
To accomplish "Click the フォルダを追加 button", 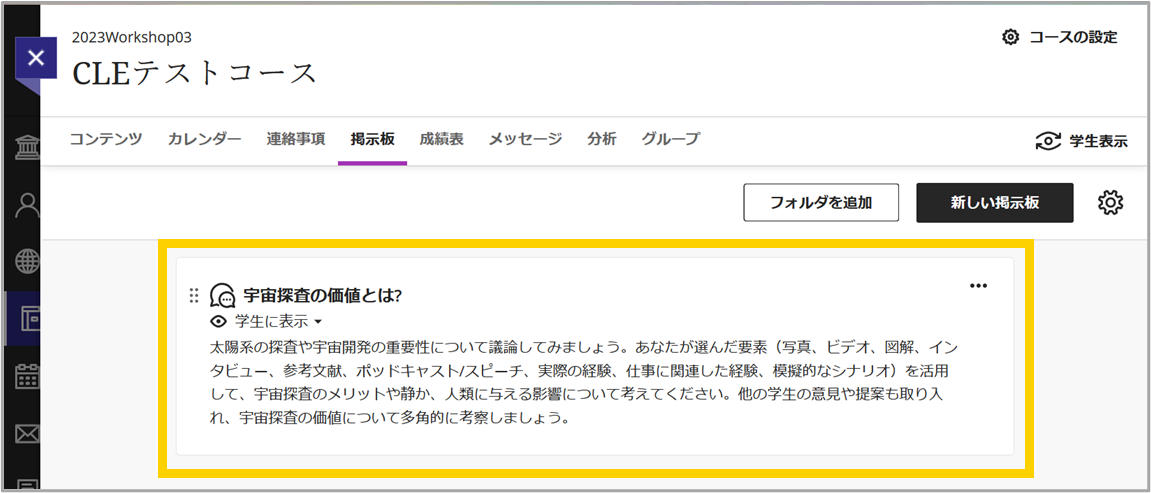I will pos(821,202).
